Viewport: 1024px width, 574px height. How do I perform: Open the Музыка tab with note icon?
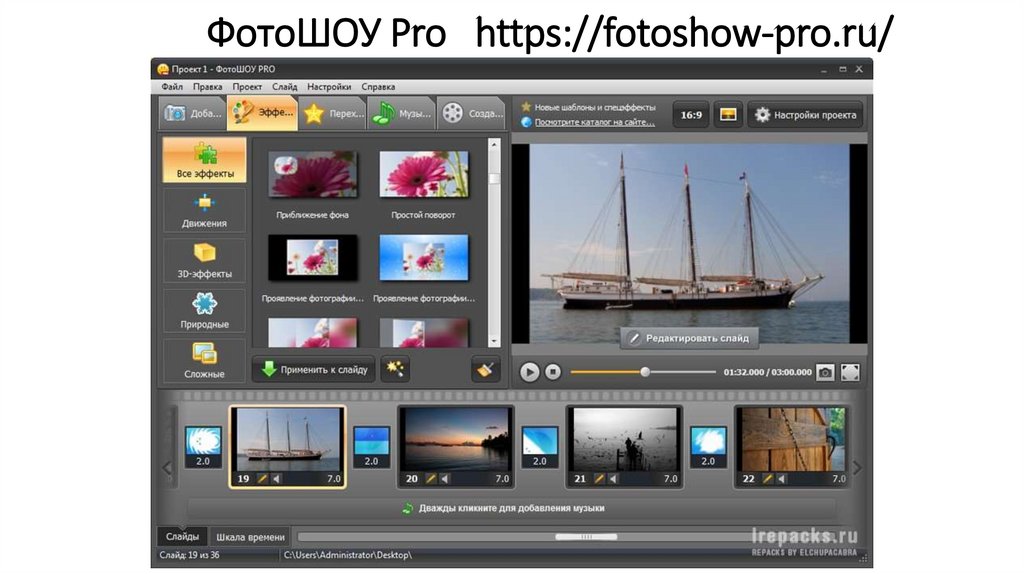click(401, 113)
